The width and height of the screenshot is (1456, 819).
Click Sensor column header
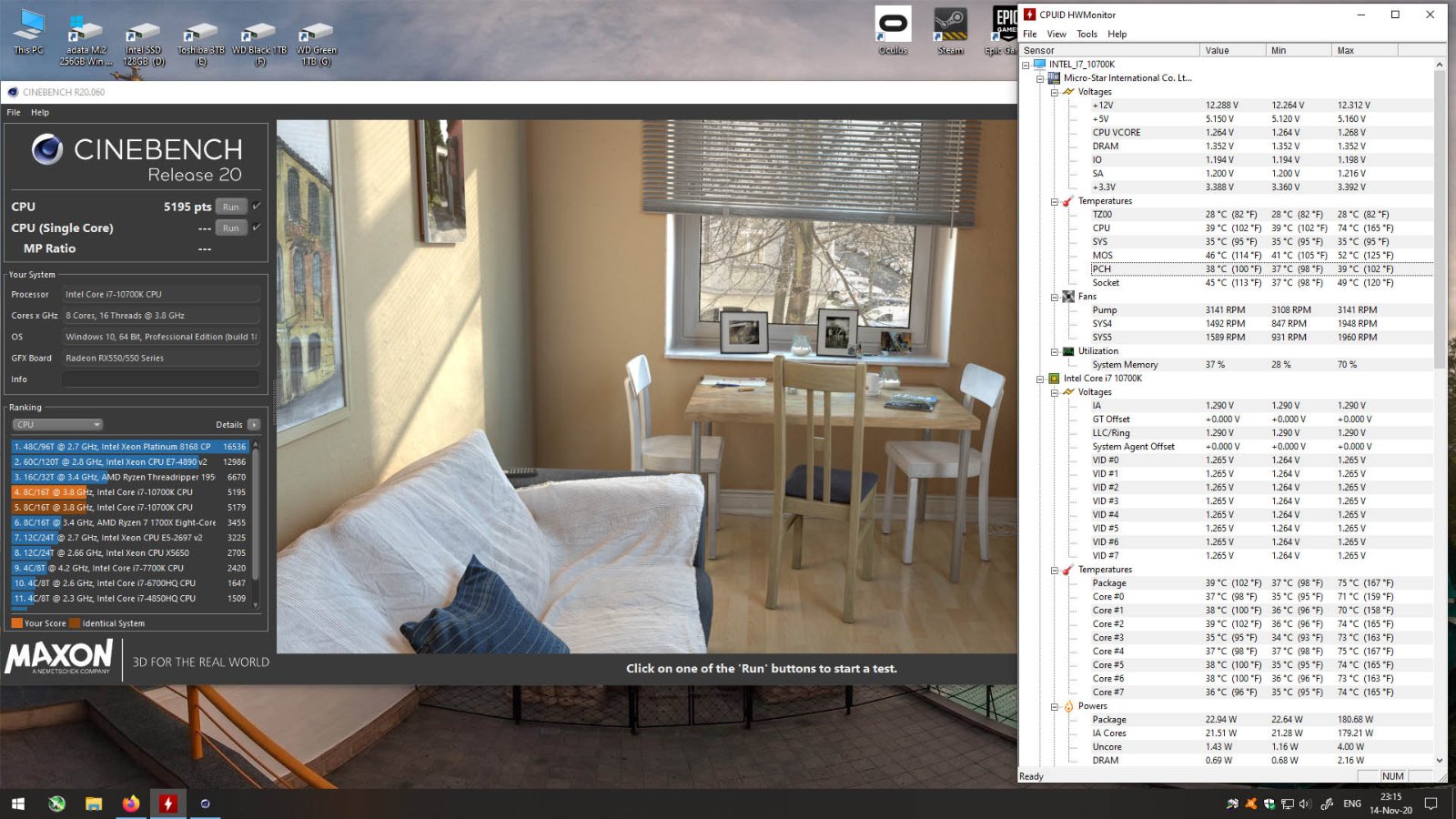coord(1109,51)
